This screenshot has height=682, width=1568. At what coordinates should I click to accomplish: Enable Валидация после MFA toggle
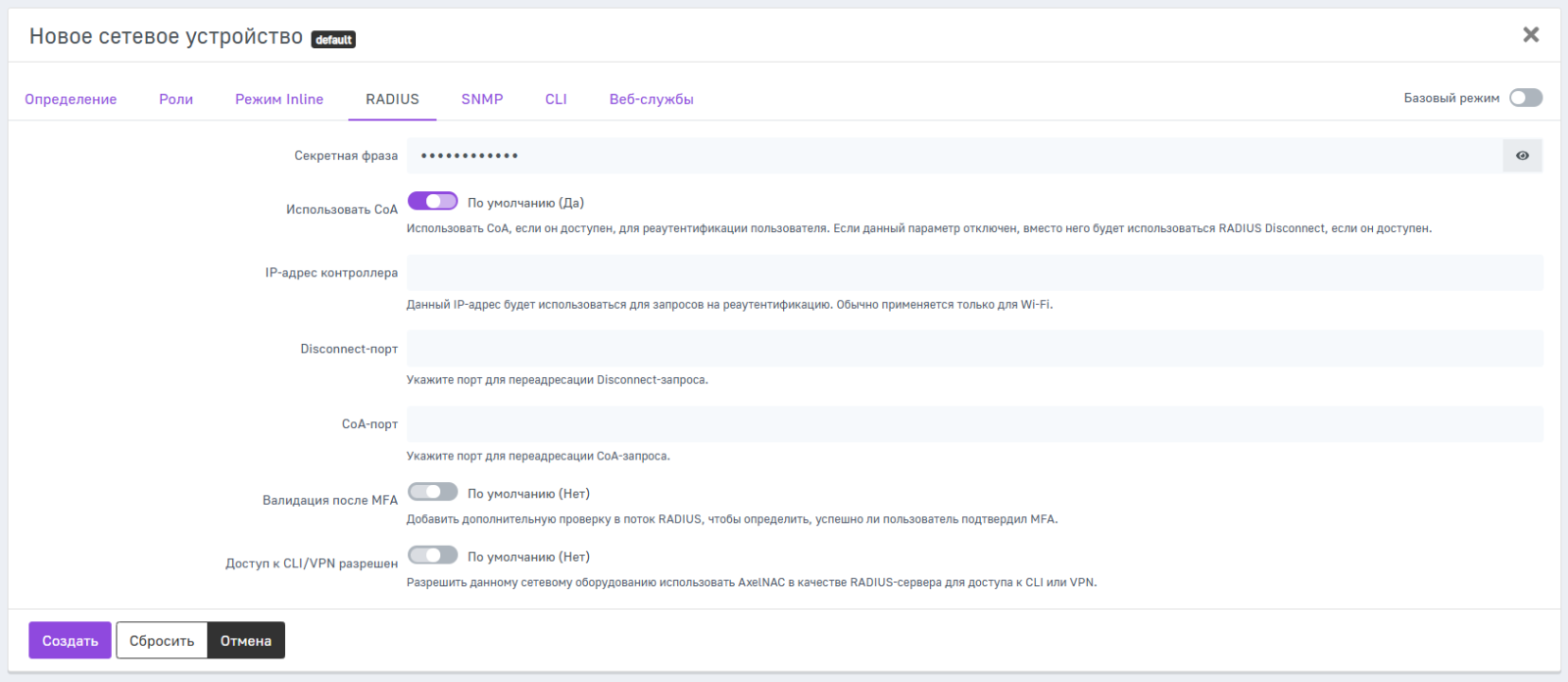coord(432,492)
